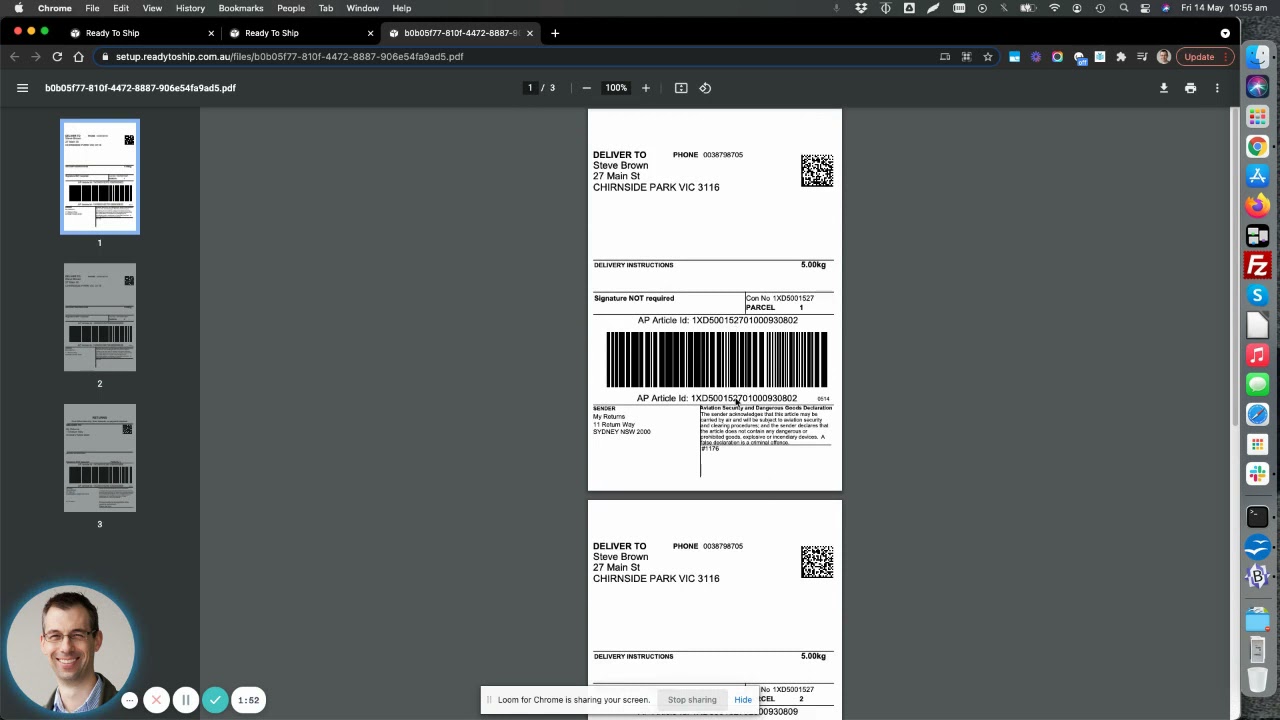Zoom out the PDF with minus
1280x720 pixels.
pyautogui.click(x=587, y=88)
